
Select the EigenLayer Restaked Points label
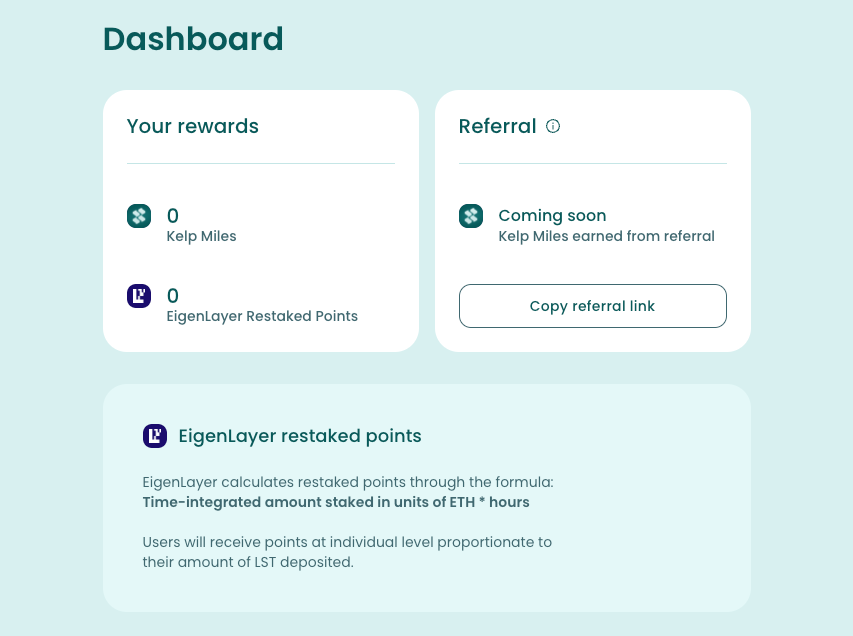262,316
